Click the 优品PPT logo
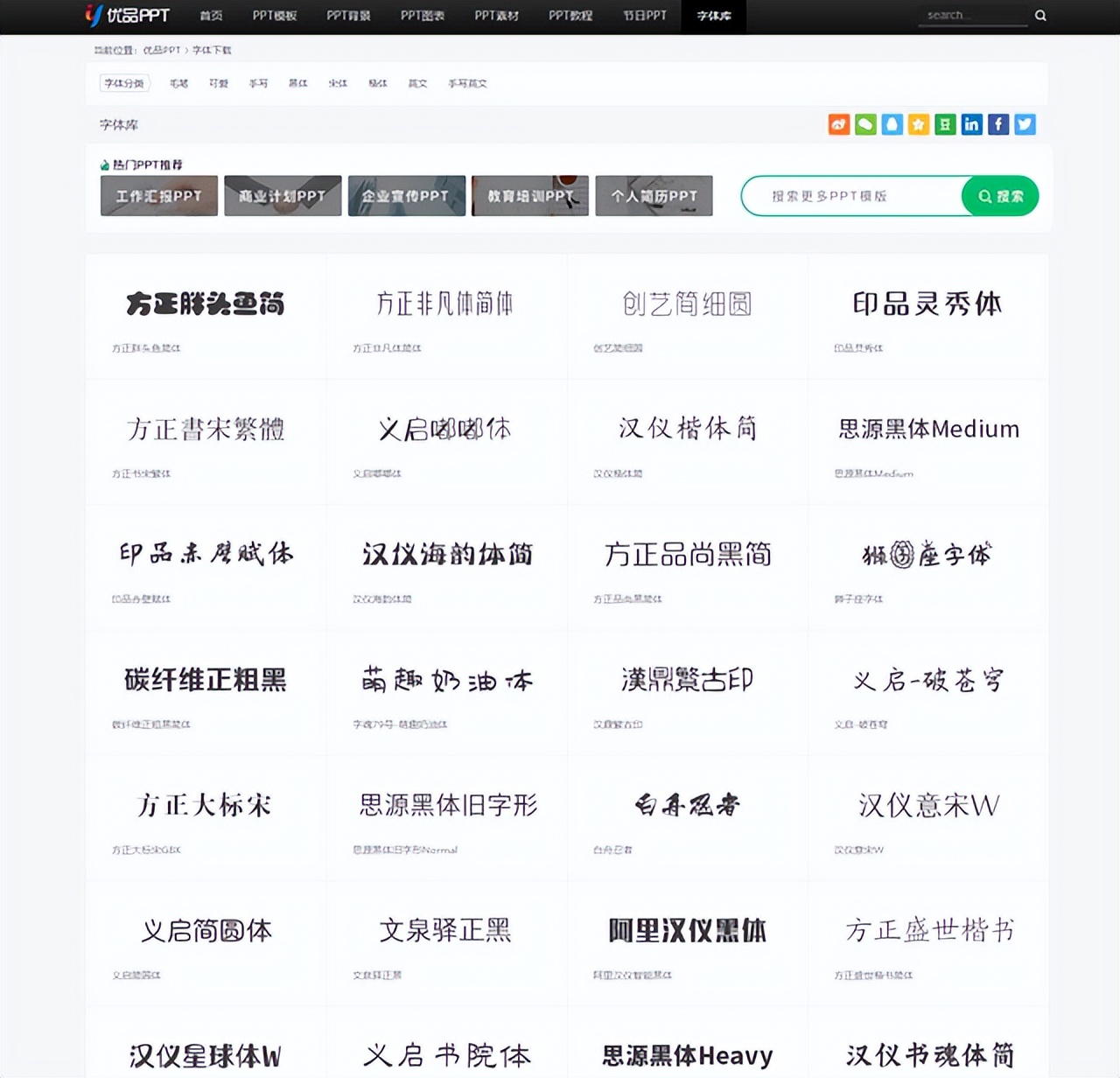Screen dimensions: 1120x1078 tap(127, 15)
